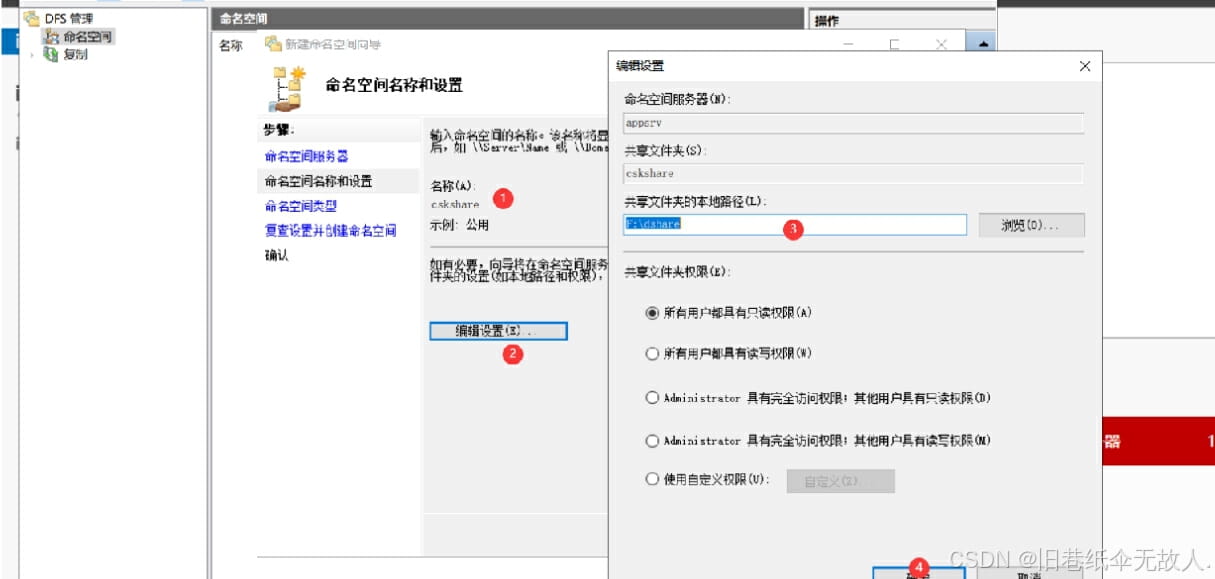This screenshot has width=1215, height=579.
Task: Click the namespace wizard header folder icon
Action: click(288, 85)
